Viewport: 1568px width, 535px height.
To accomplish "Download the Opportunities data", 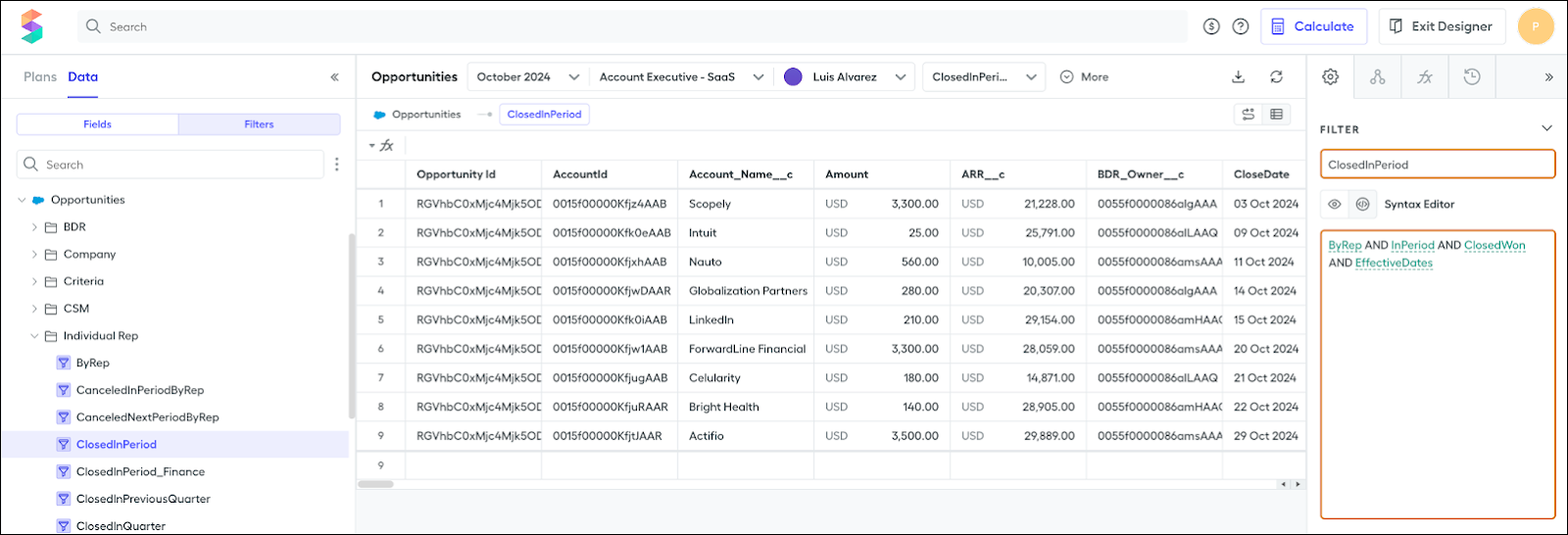I will coord(1238,76).
